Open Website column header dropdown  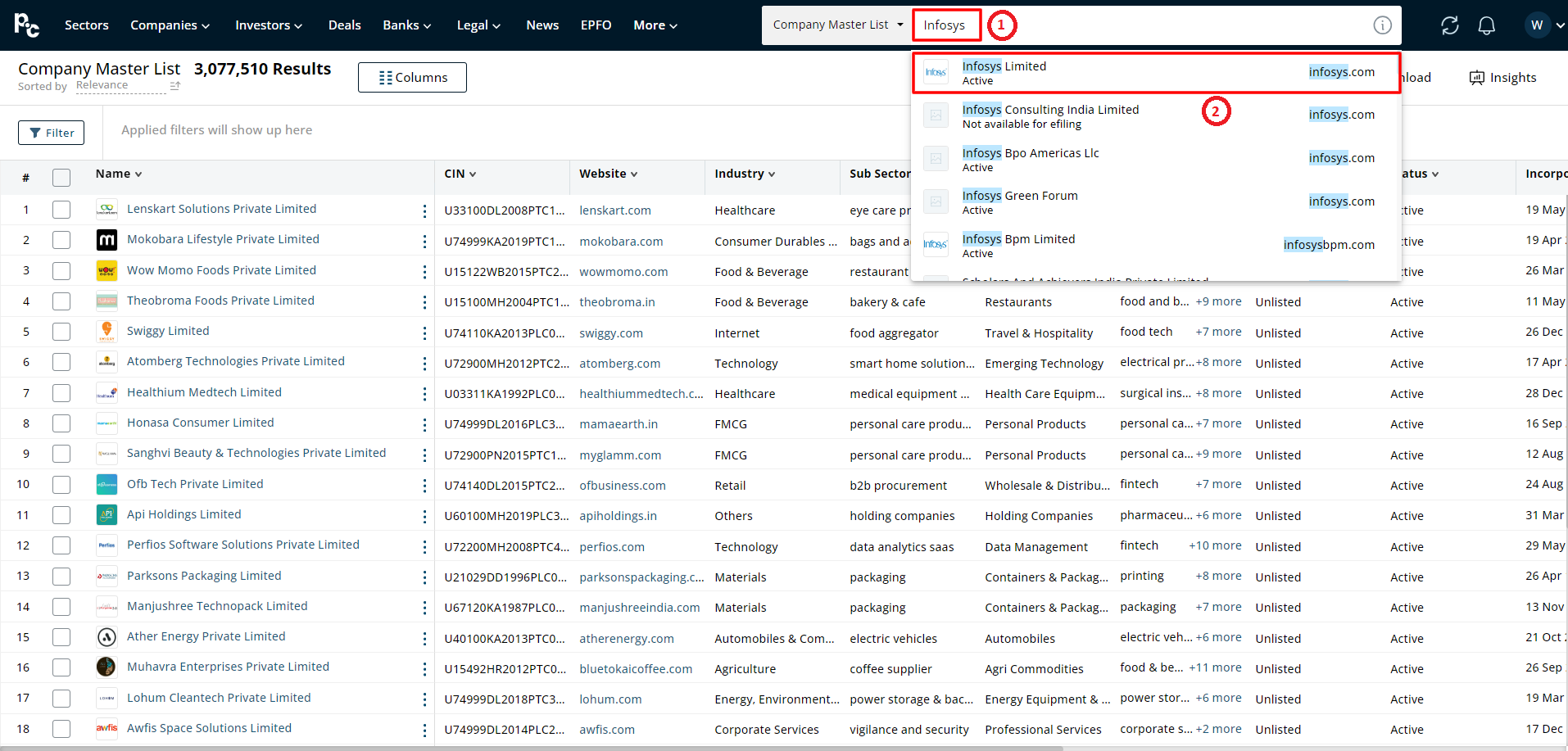(608, 174)
